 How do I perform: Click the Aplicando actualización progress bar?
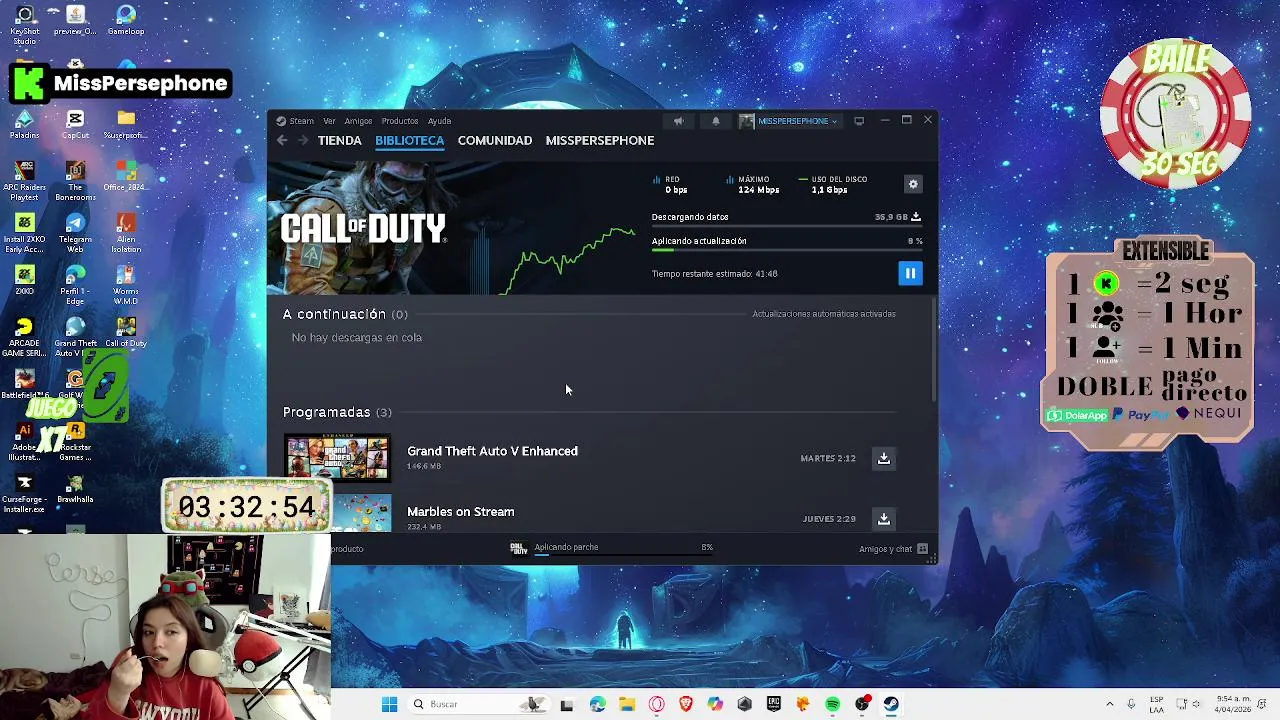[787, 250]
